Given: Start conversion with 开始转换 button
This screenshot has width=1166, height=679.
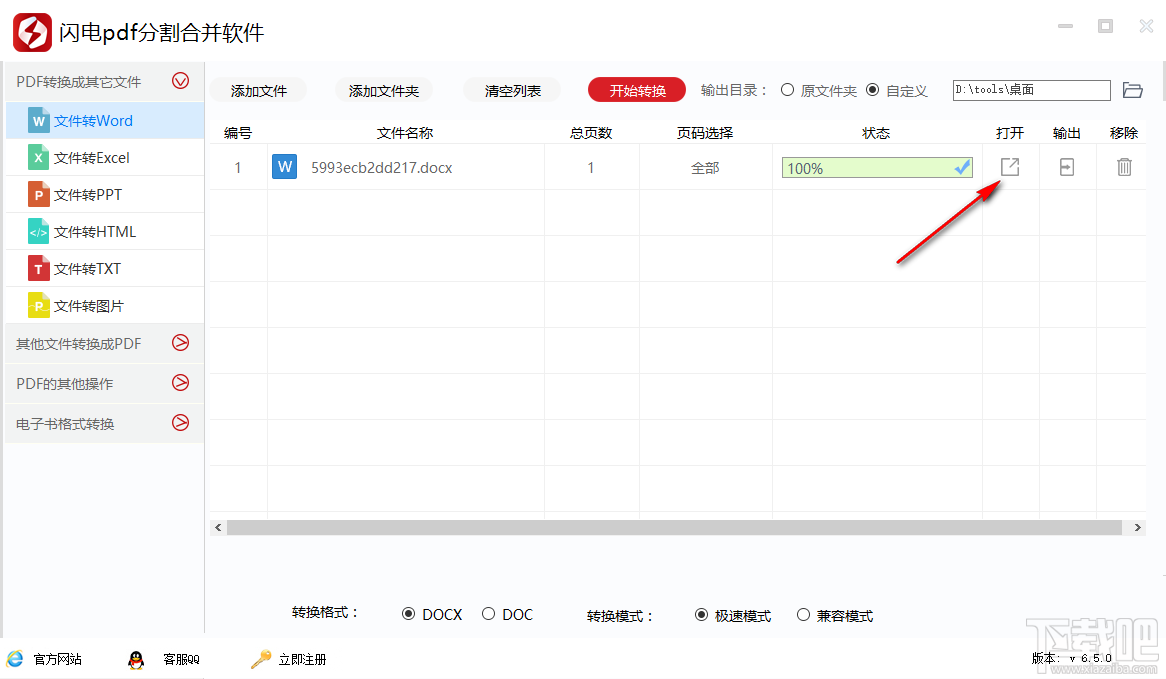Looking at the screenshot, I should click(636, 89).
